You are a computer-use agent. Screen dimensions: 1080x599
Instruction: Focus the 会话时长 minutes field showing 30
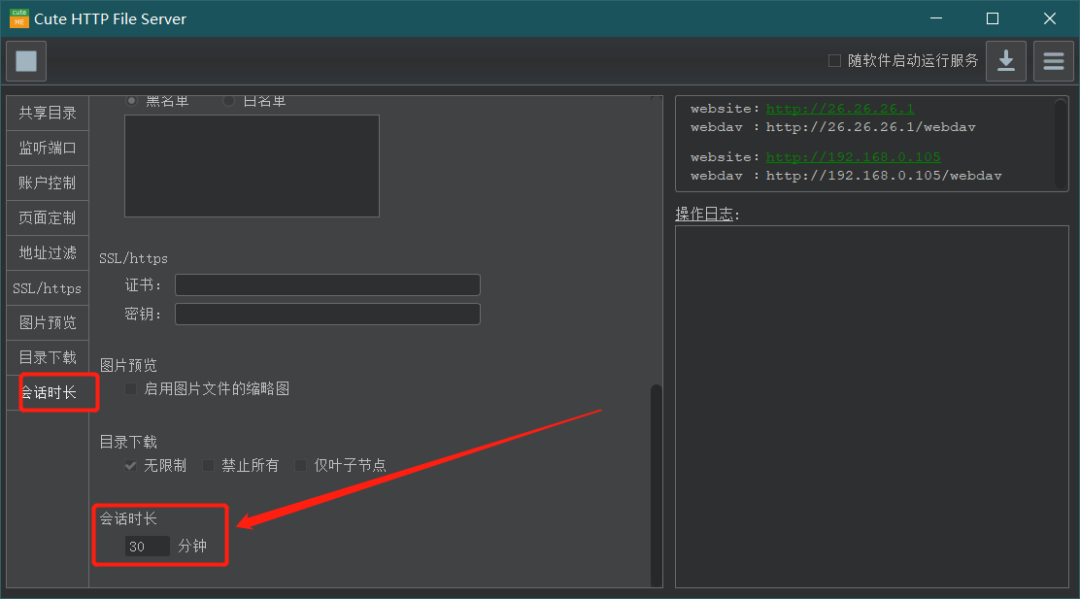click(x=147, y=546)
